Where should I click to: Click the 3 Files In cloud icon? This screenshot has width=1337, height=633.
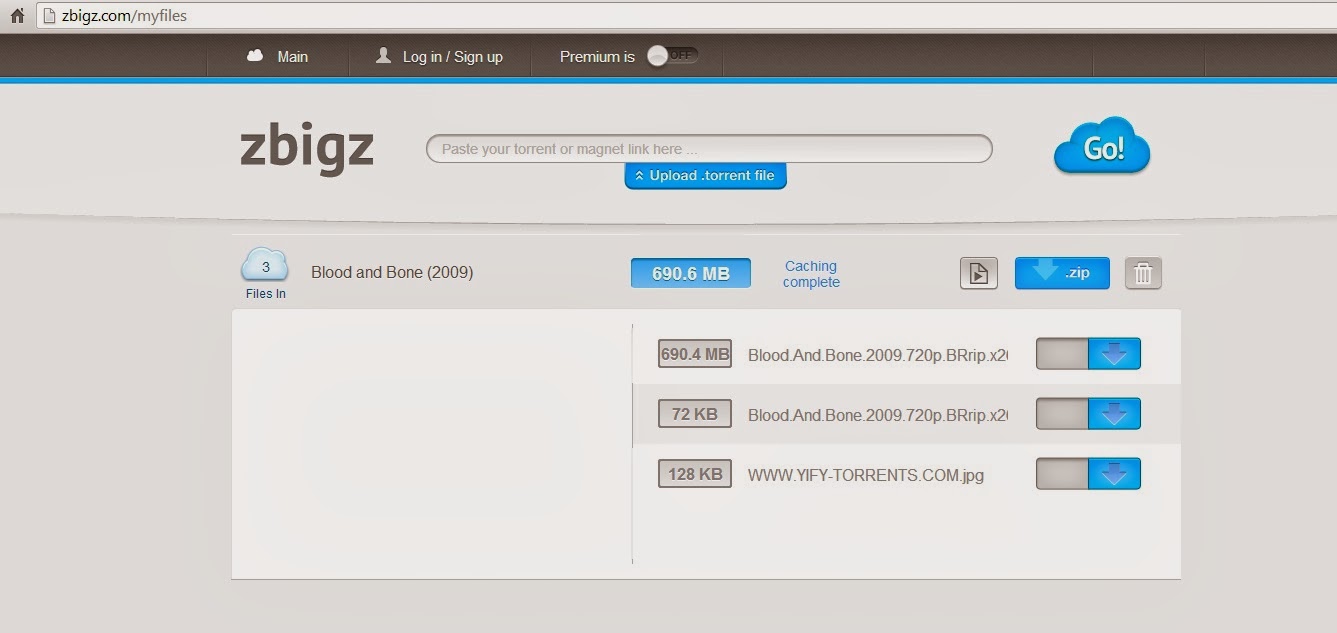click(265, 266)
